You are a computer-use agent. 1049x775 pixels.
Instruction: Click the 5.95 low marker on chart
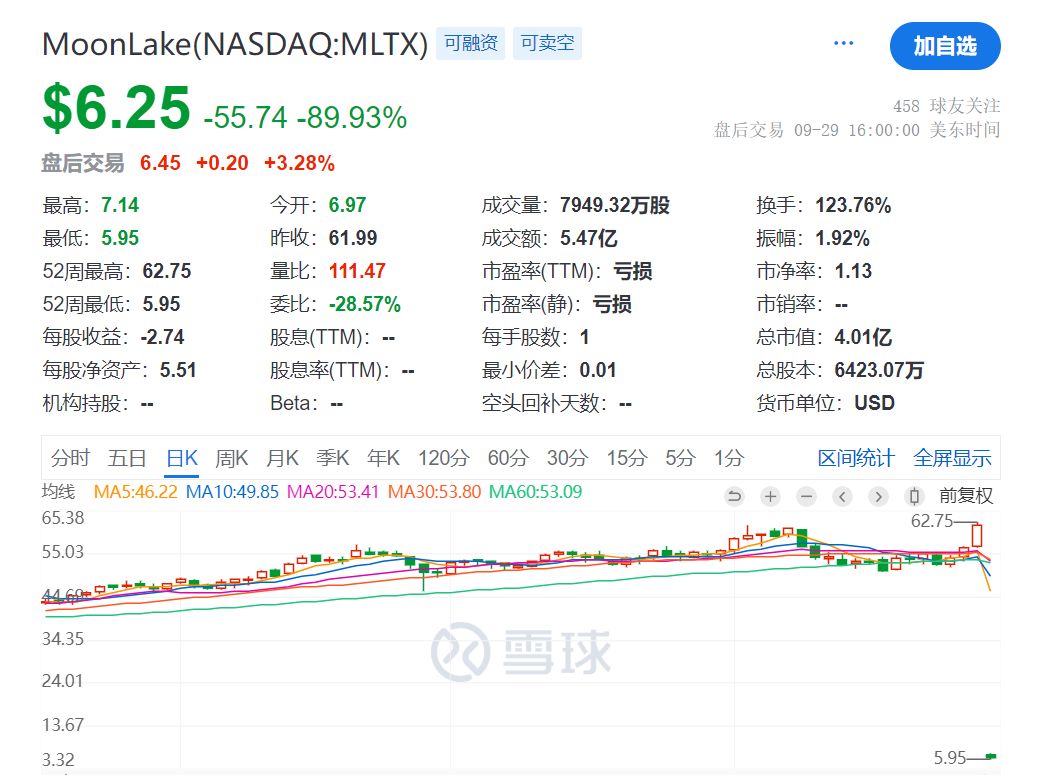[950, 758]
